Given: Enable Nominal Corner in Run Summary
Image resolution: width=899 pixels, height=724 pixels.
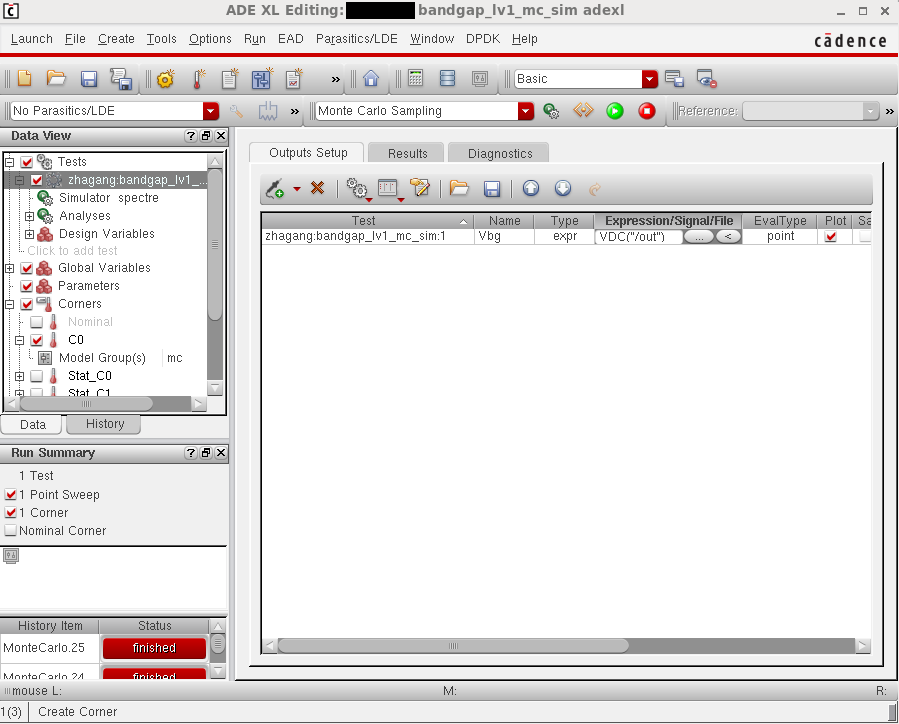Looking at the screenshot, I should pyautogui.click(x=10, y=530).
